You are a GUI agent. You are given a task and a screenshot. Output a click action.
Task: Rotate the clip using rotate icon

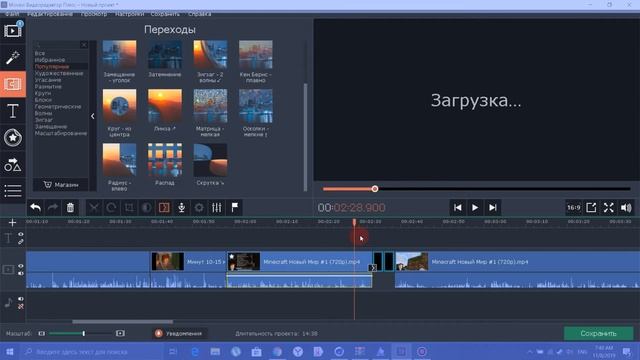point(111,208)
